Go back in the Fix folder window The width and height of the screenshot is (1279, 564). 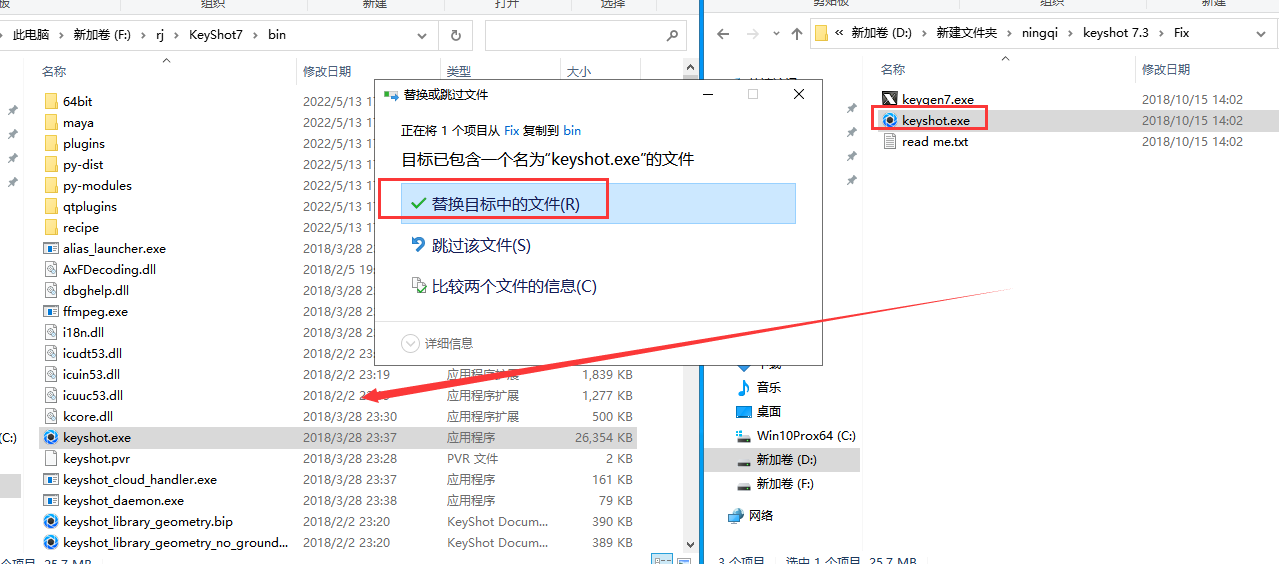(723, 33)
